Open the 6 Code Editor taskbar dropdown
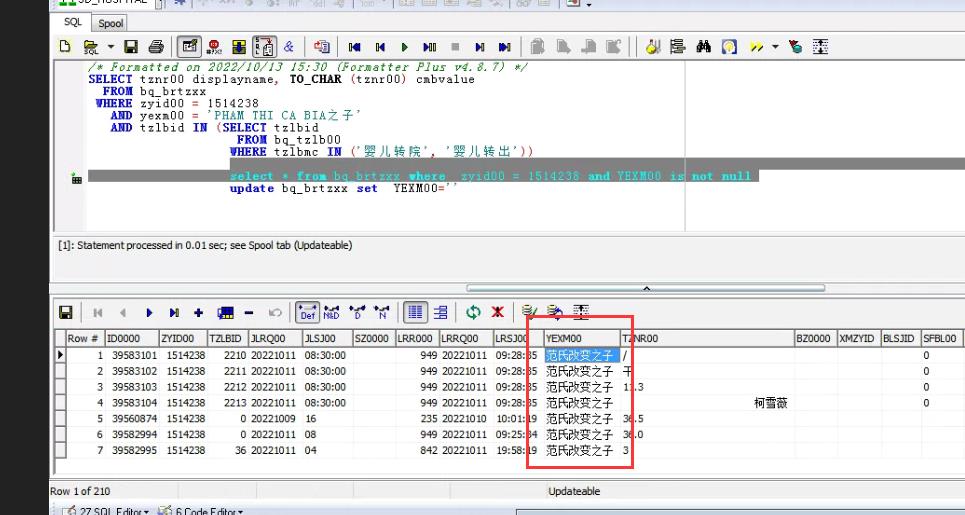The height and width of the screenshot is (515, 965). (201, 511)
